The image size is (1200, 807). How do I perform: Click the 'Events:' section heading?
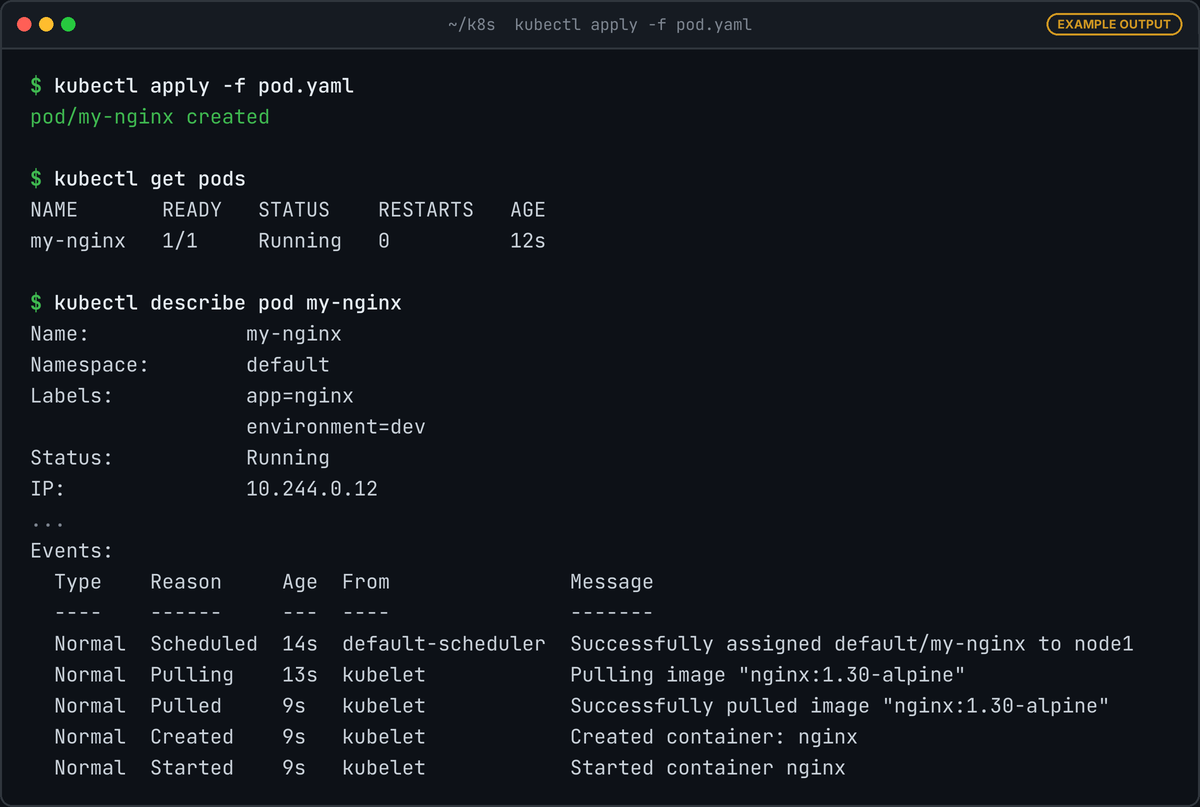72,551
